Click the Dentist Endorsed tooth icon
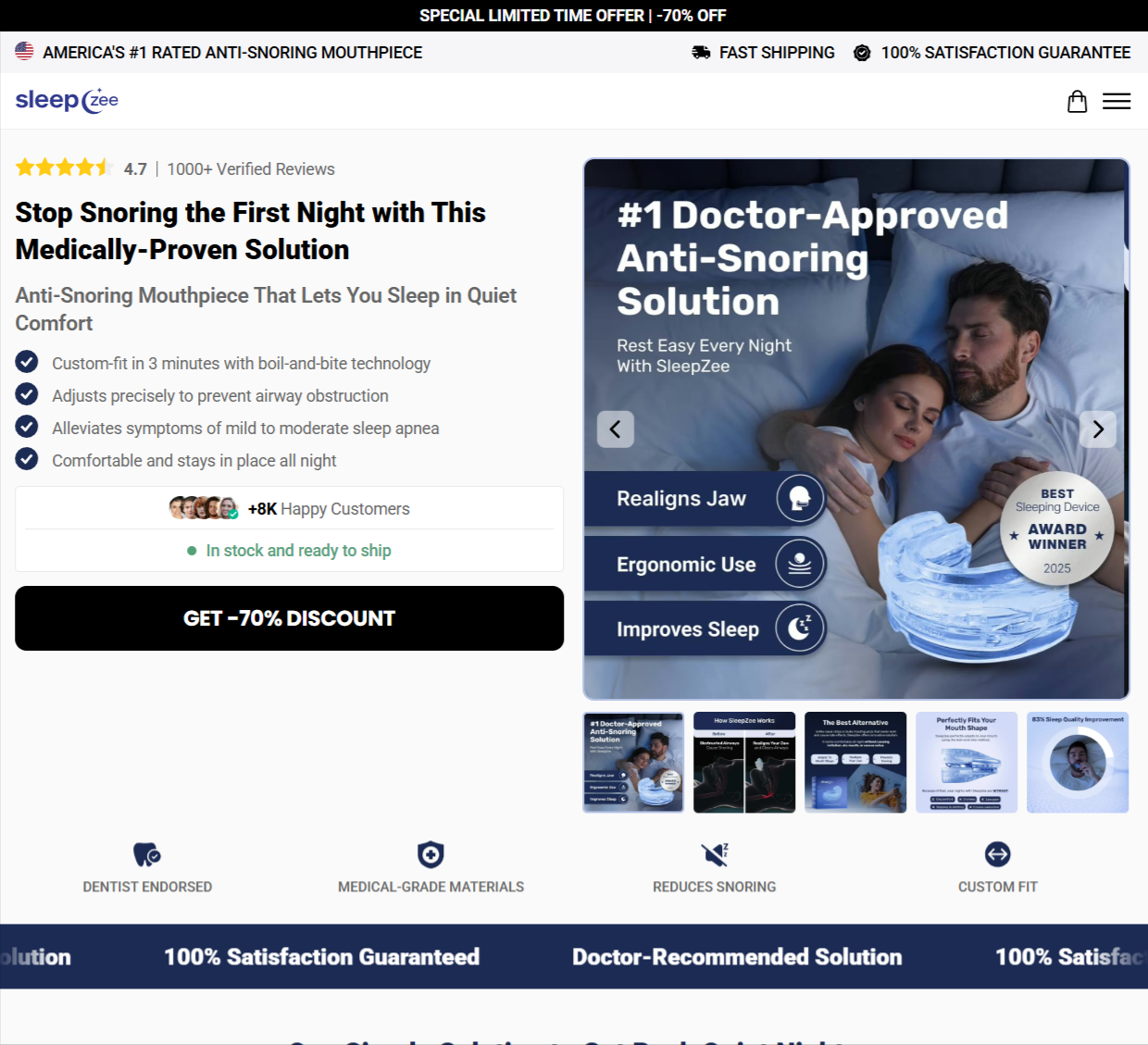 tap(147, 854)
